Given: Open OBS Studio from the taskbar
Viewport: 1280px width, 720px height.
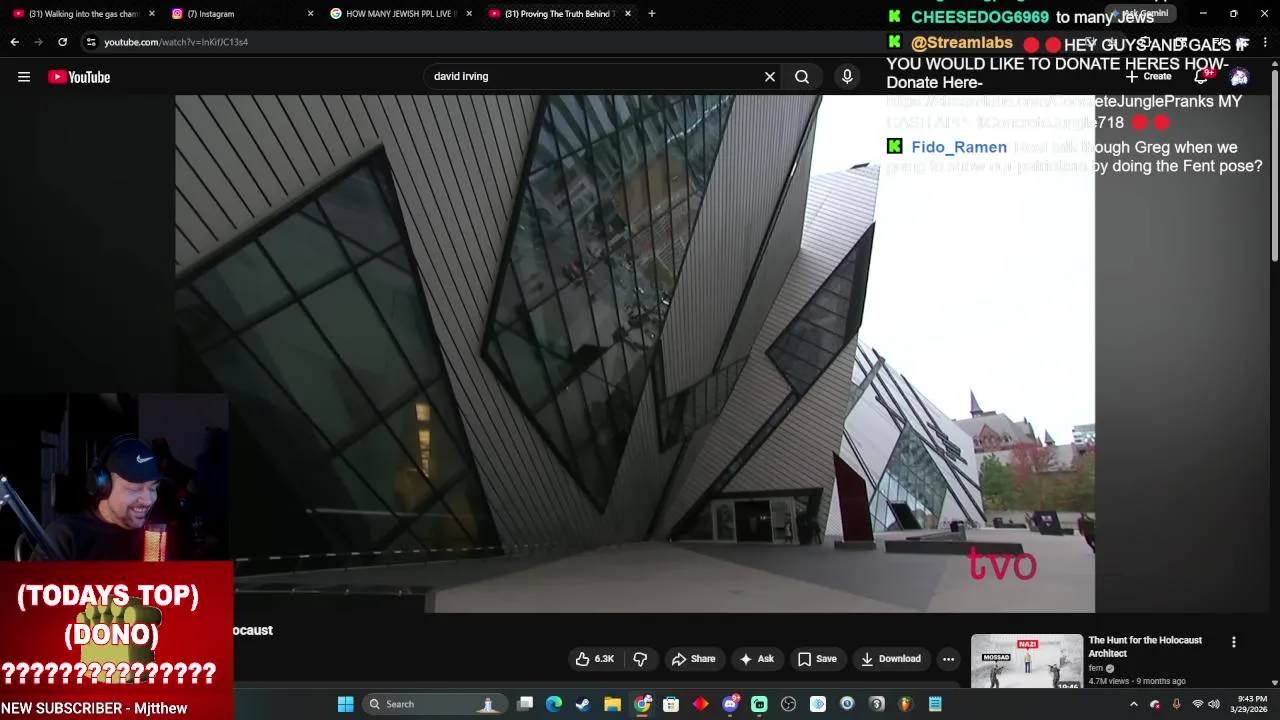Looking at the screenshot, I should (x=788, y=704).
